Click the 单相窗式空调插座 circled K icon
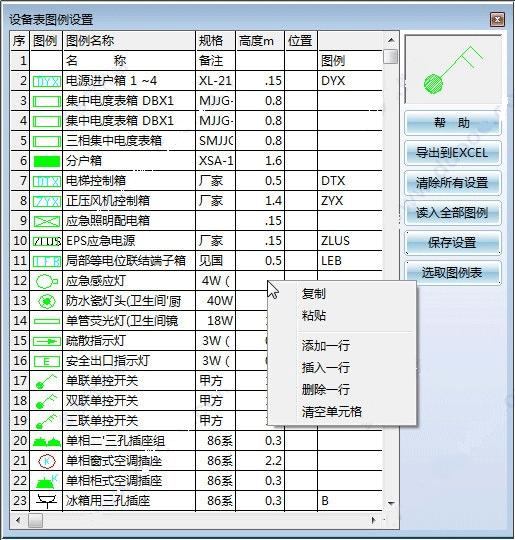Viewport: 515px width, 540px height. pyautogui.click(x=47, y=461)
